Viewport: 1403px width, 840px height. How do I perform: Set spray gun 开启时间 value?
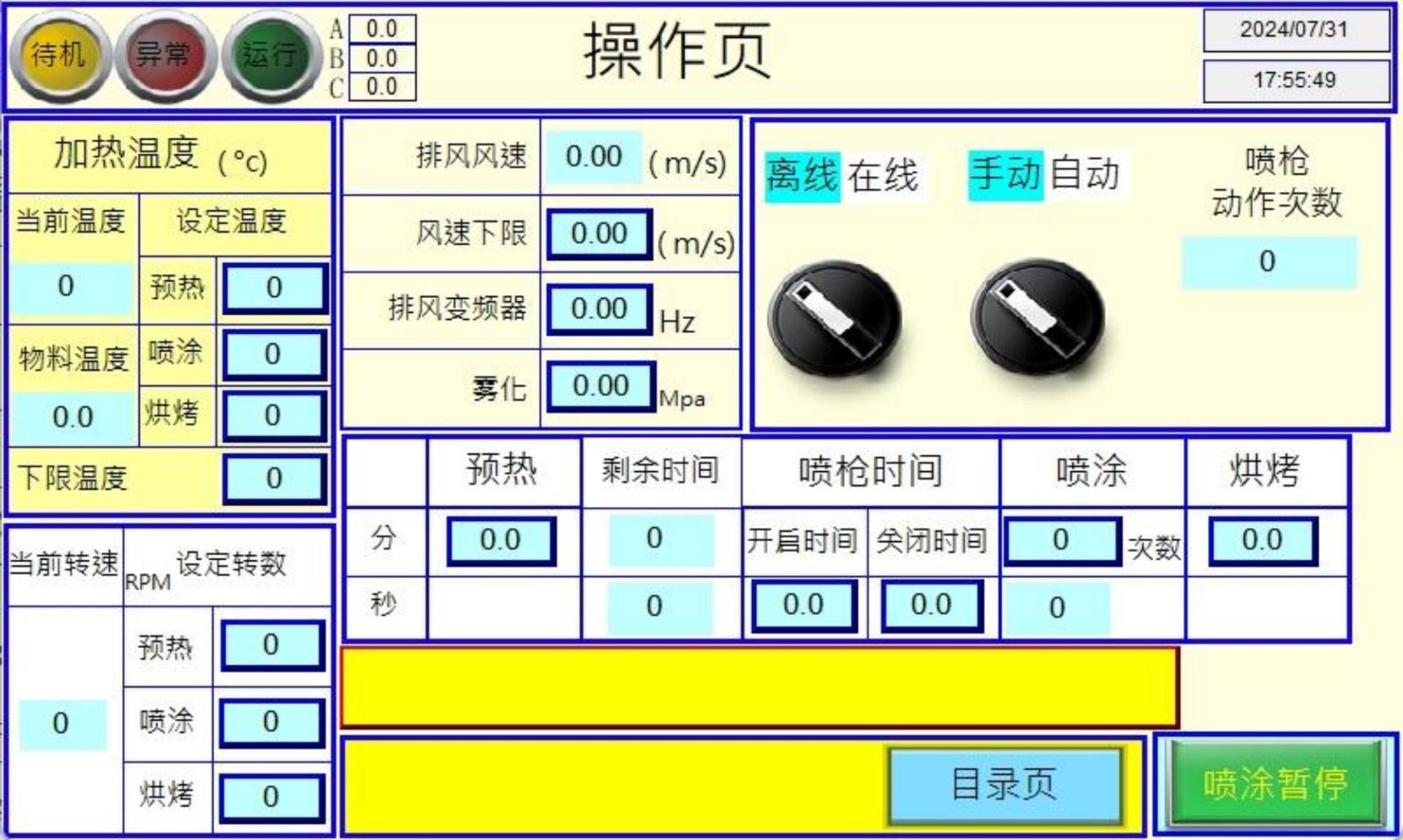pos(803,606)
